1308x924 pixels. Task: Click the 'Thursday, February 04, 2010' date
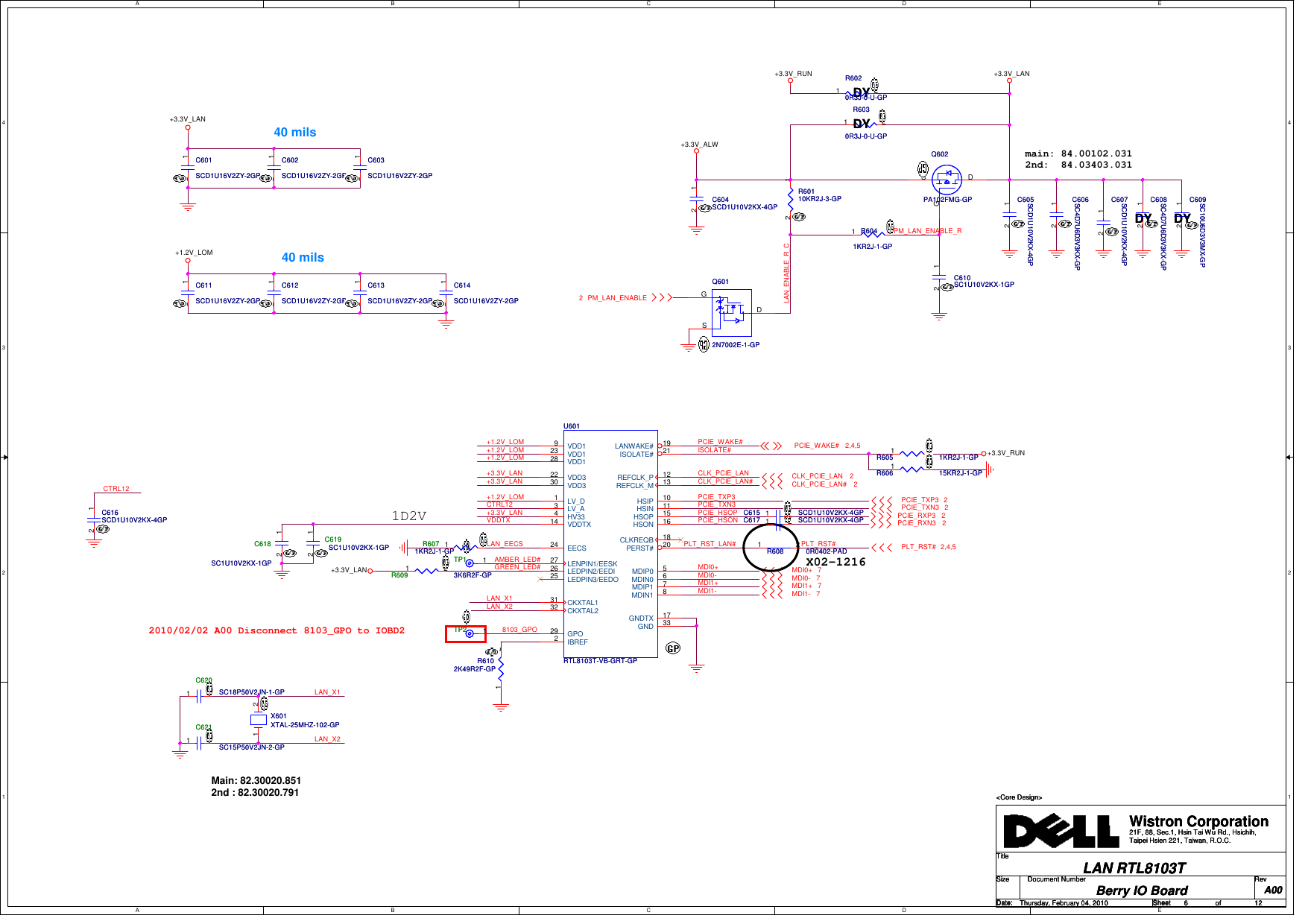pos(1064,903)
